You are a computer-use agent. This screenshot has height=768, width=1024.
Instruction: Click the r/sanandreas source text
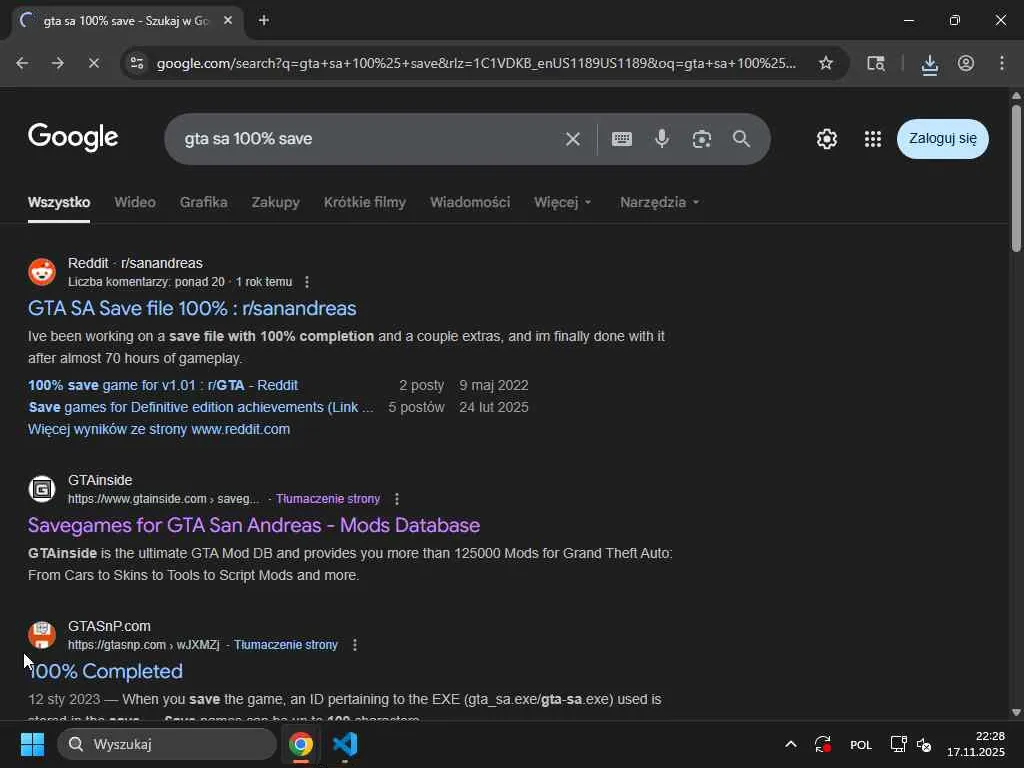[161, 263]
